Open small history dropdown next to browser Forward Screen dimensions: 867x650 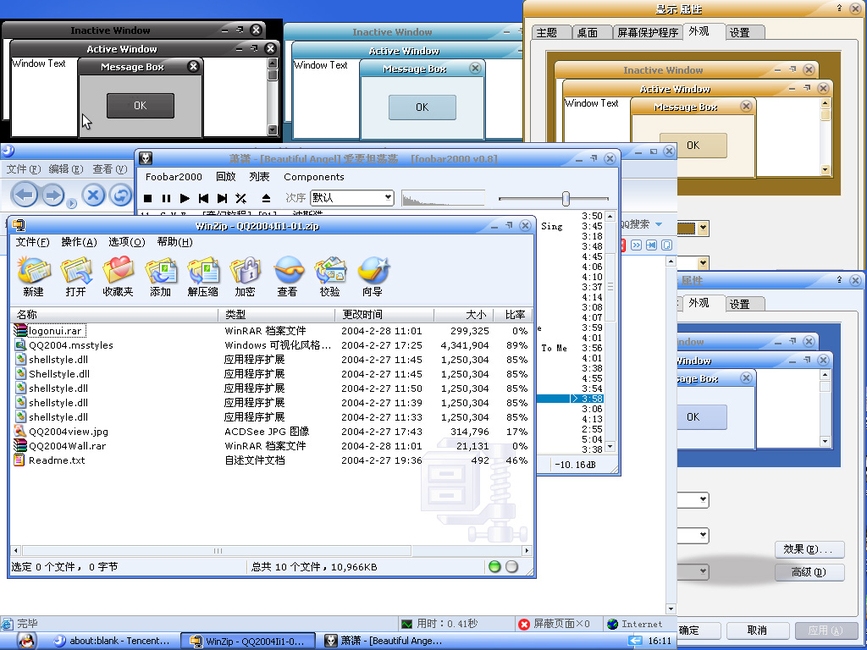(x=71, y=205)
